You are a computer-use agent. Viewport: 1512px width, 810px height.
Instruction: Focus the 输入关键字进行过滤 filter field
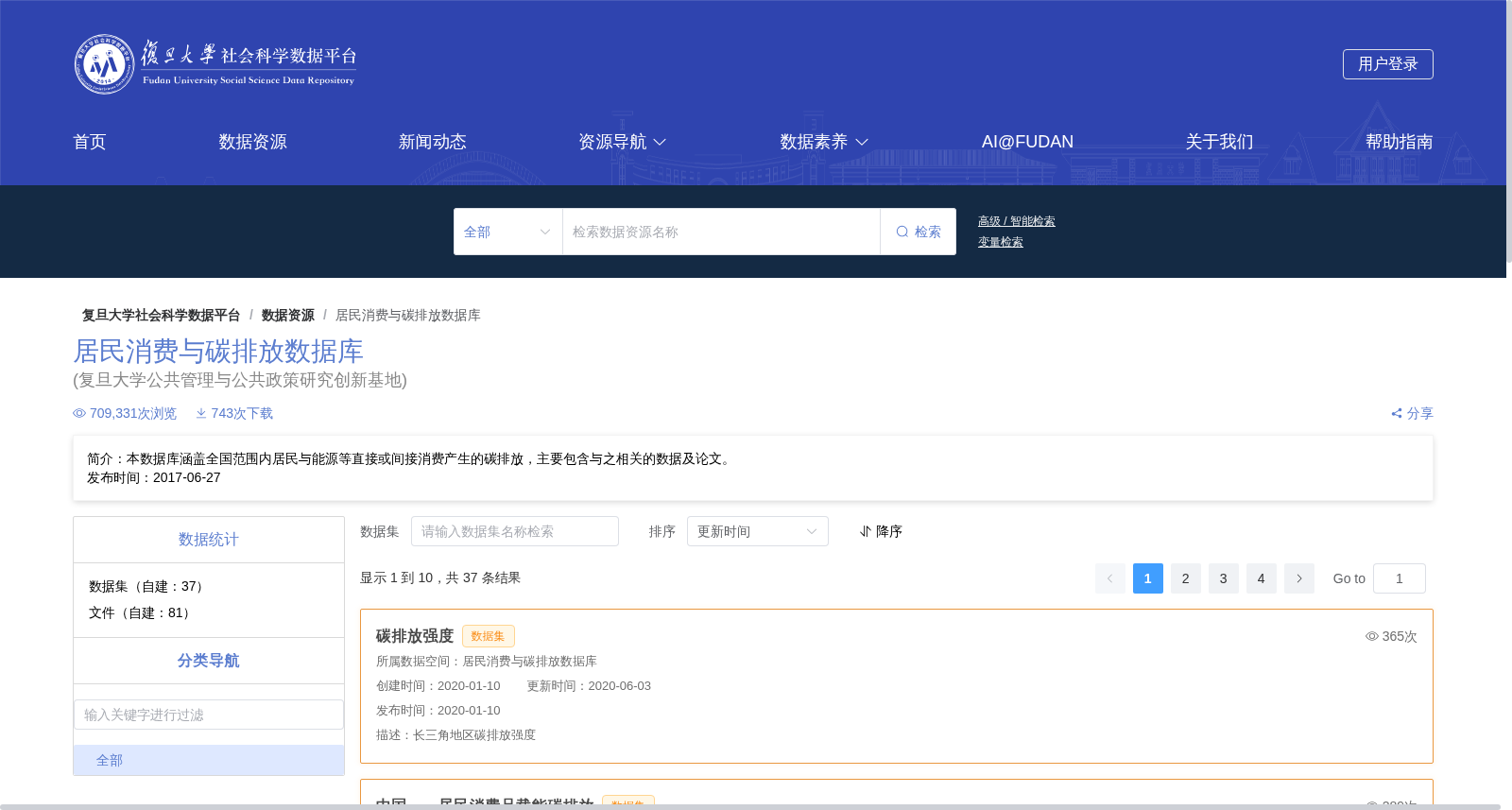pos(209,715)
